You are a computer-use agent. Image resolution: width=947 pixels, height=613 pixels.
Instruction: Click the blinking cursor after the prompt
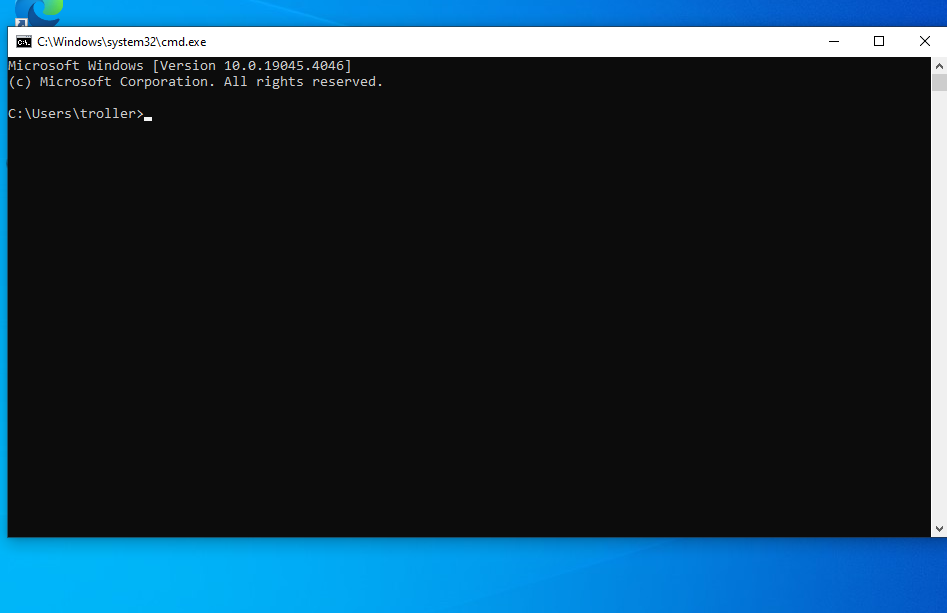pyautogui.click(x=148, y=118)
